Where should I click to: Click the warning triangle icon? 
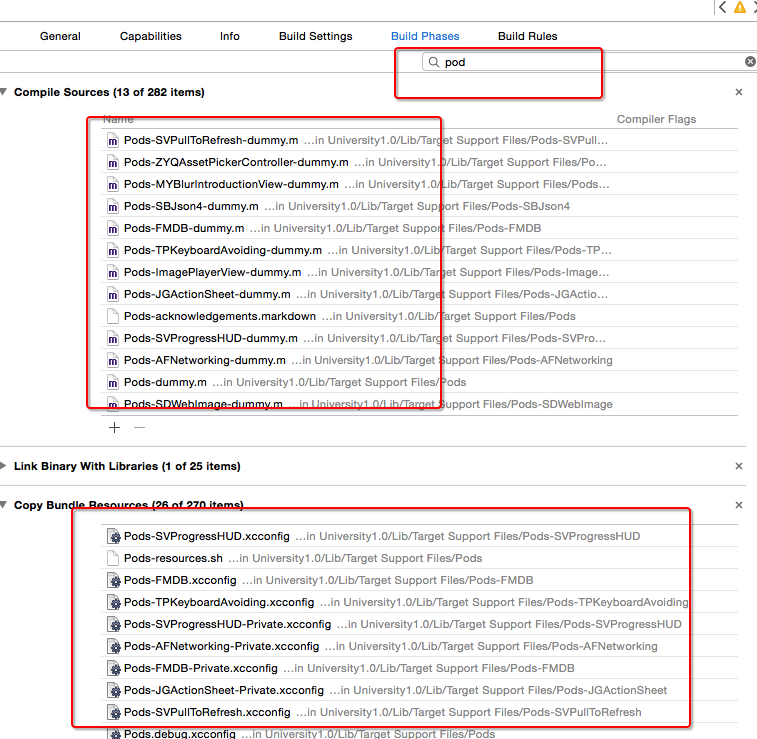pyautogui.click(x=740, y=7)
